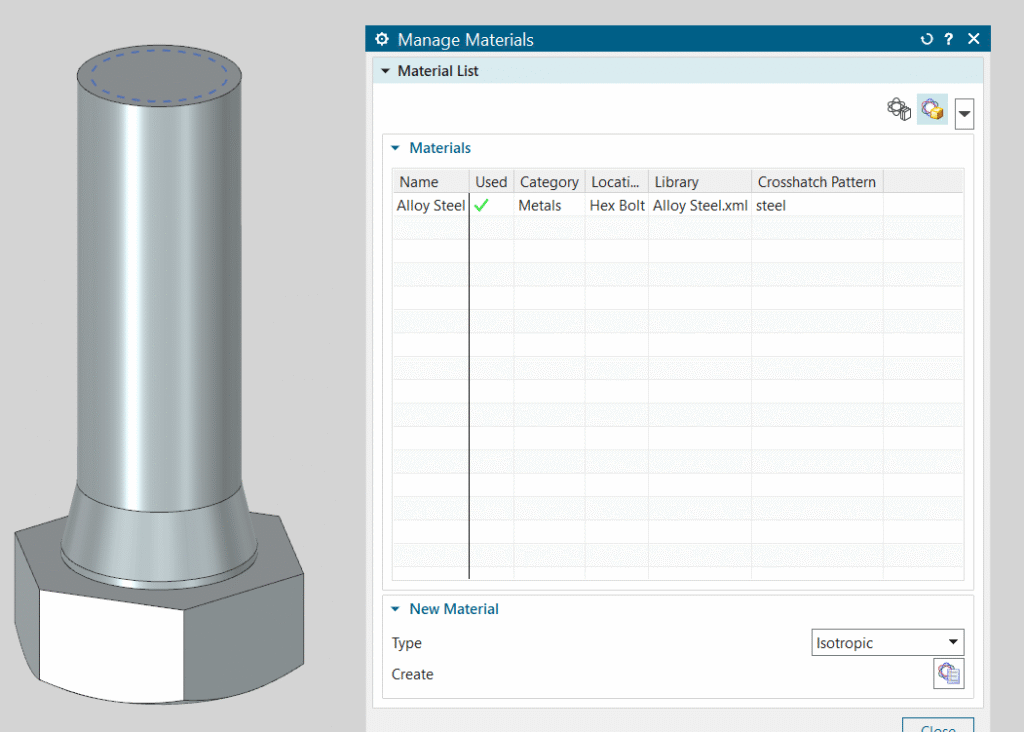Open help with the question mark icon
Viewport: 1024px width, 732px height.
pos(949,40)
